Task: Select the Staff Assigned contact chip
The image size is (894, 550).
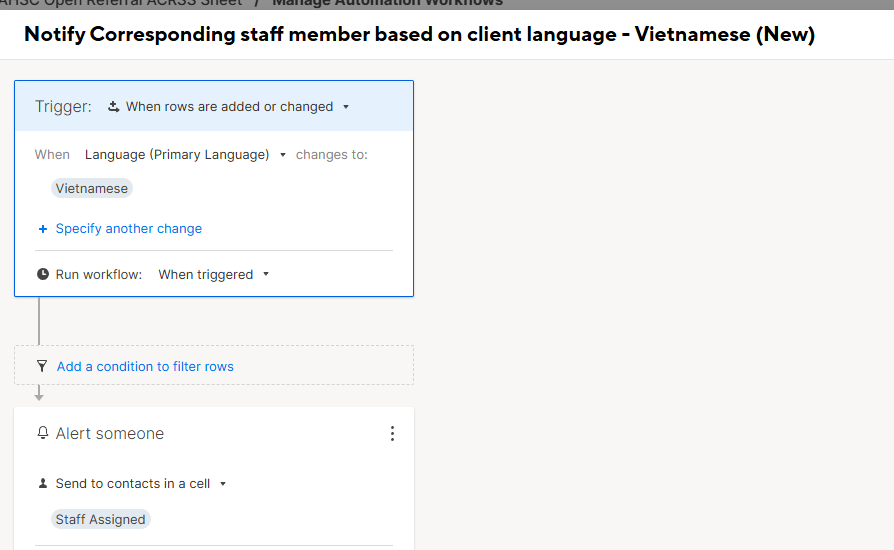Action: tap(100, 519)
